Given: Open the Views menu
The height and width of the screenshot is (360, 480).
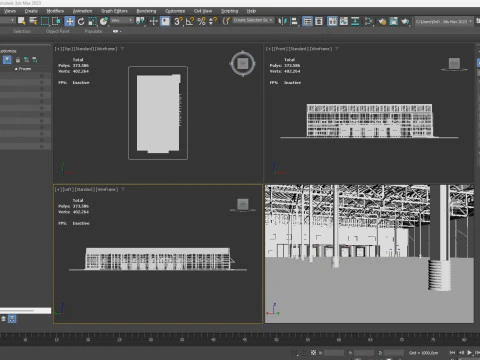Looking at the screenshot, I should click(x=10, y=11).
